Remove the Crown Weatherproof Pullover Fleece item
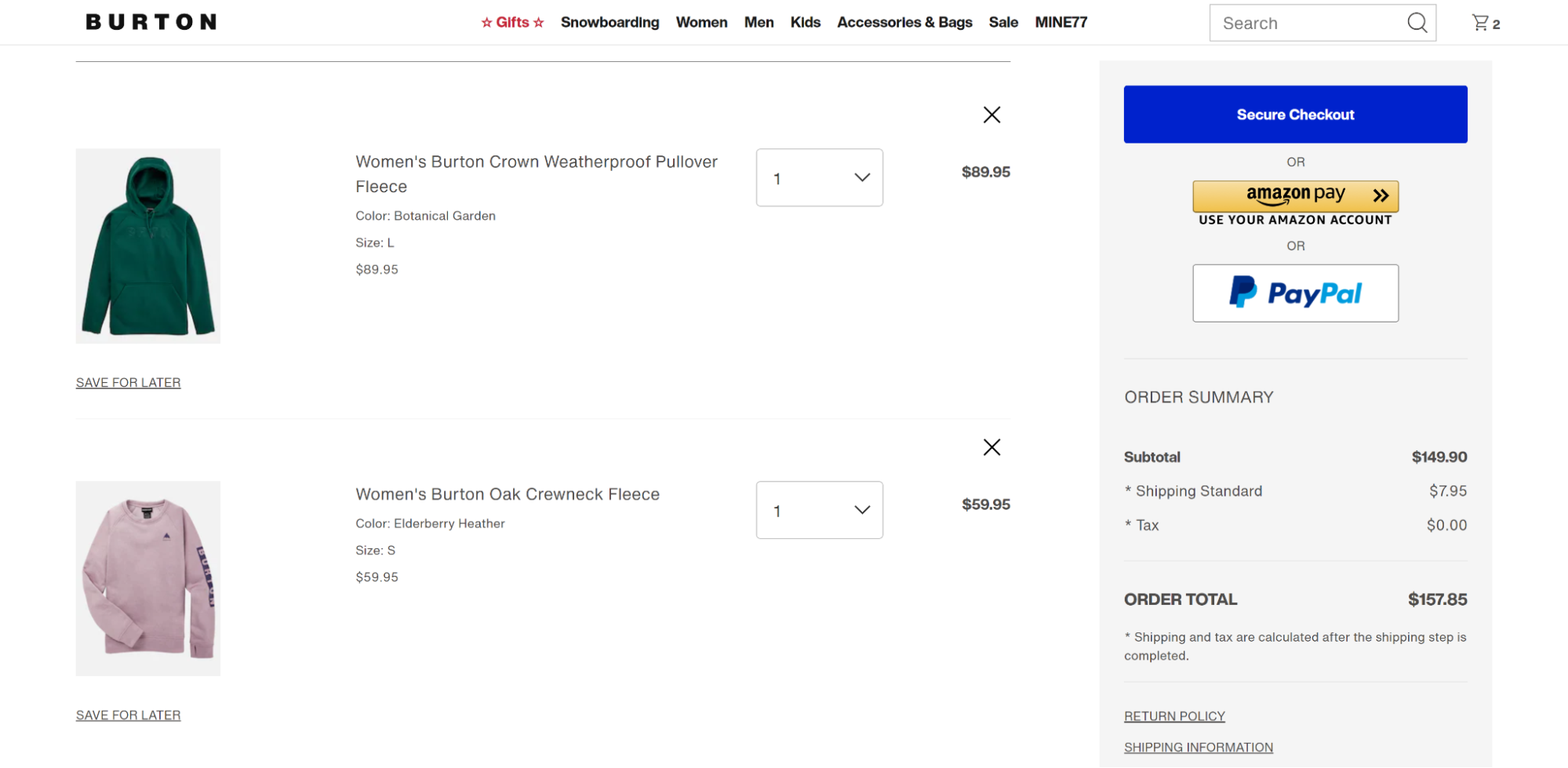 (x=991, y=115)
